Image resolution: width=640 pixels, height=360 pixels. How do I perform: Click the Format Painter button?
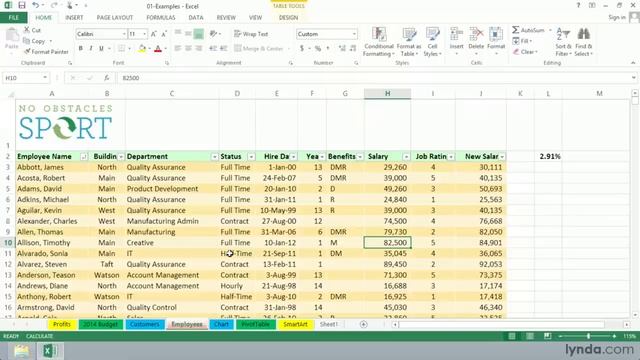[x=46, y=52]
